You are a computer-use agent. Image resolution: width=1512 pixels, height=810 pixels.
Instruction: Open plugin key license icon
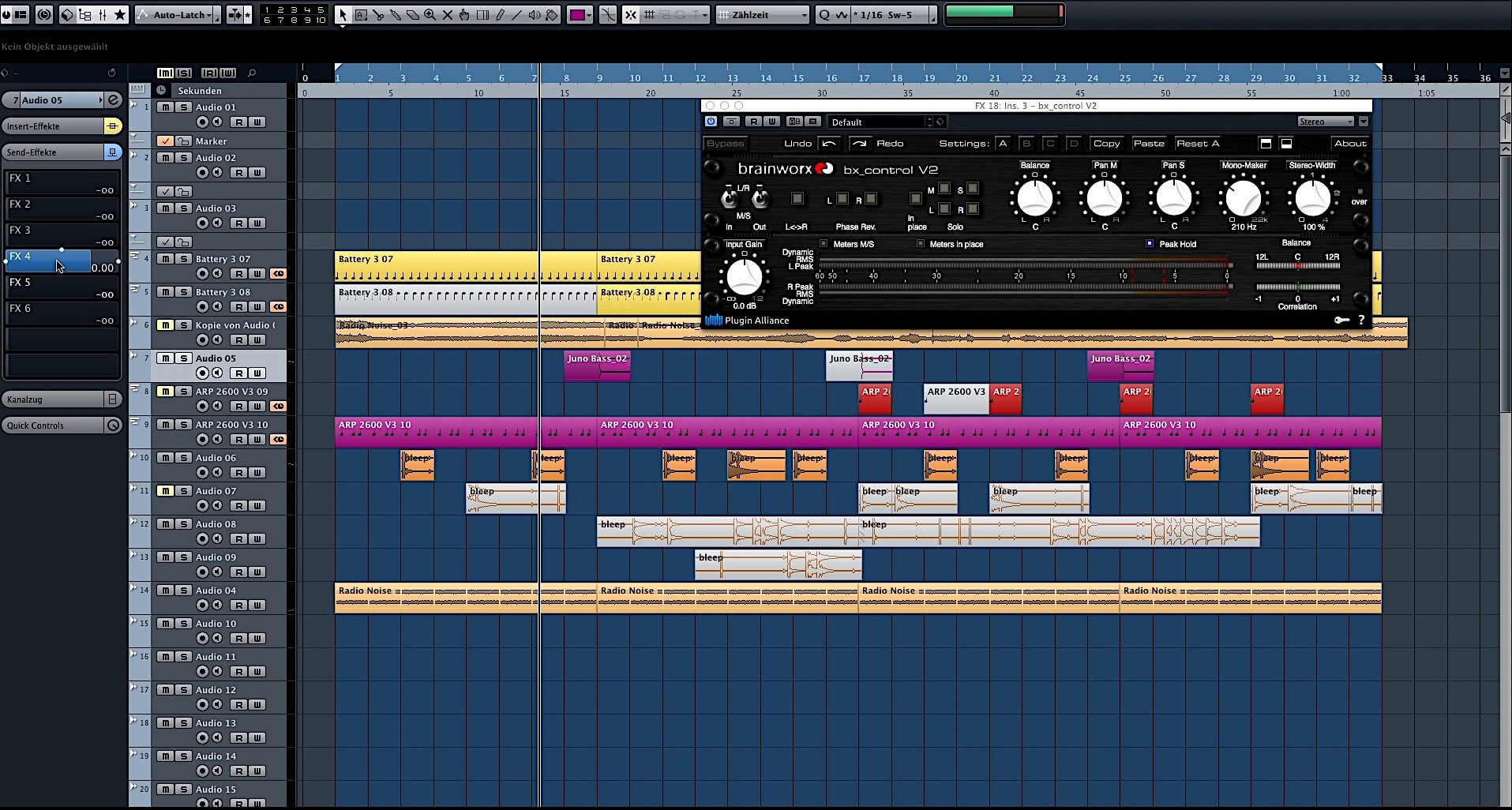tap(1341, 320)
